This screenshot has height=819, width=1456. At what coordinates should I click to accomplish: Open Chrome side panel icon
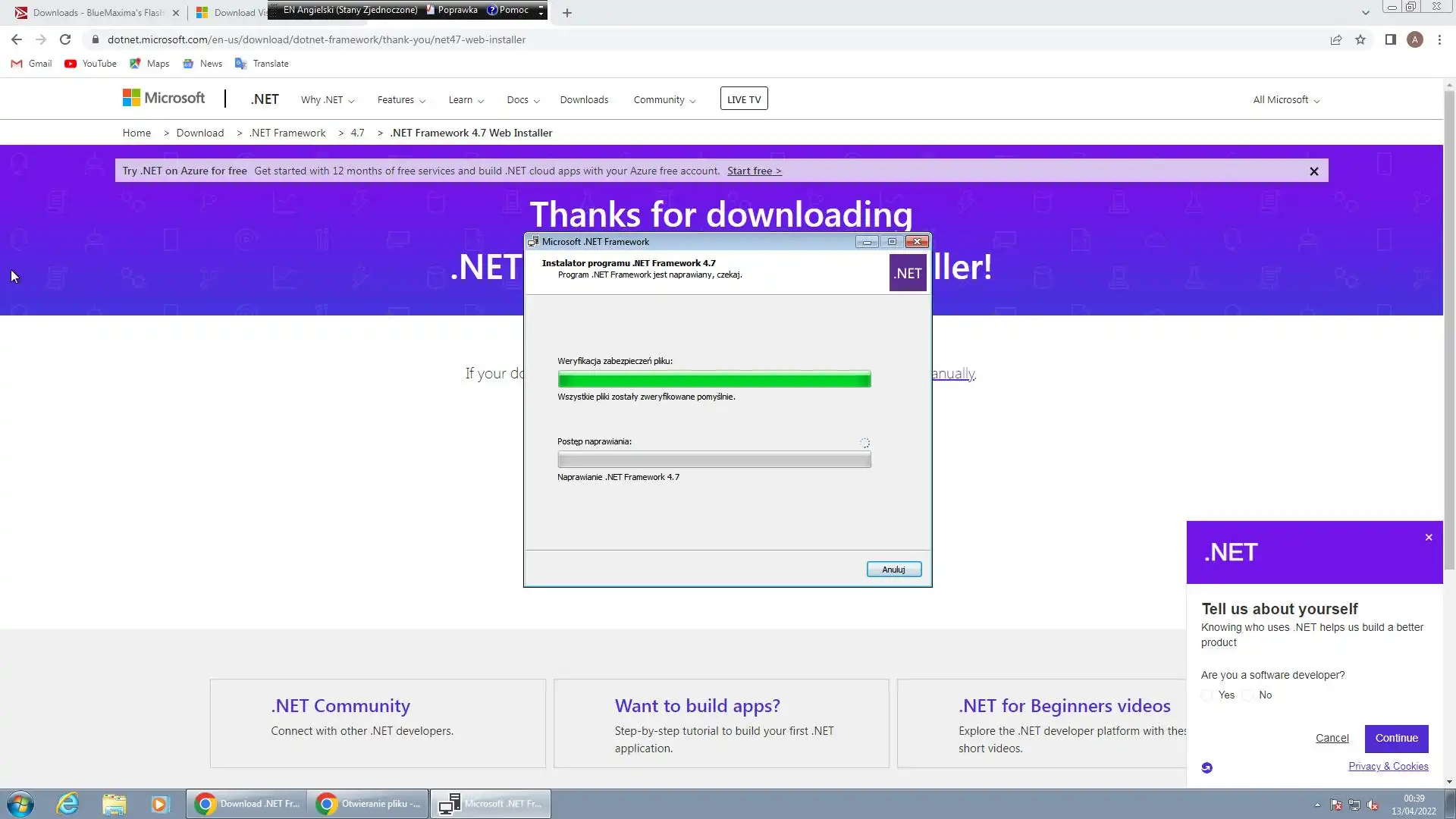tap(1390, 39)
